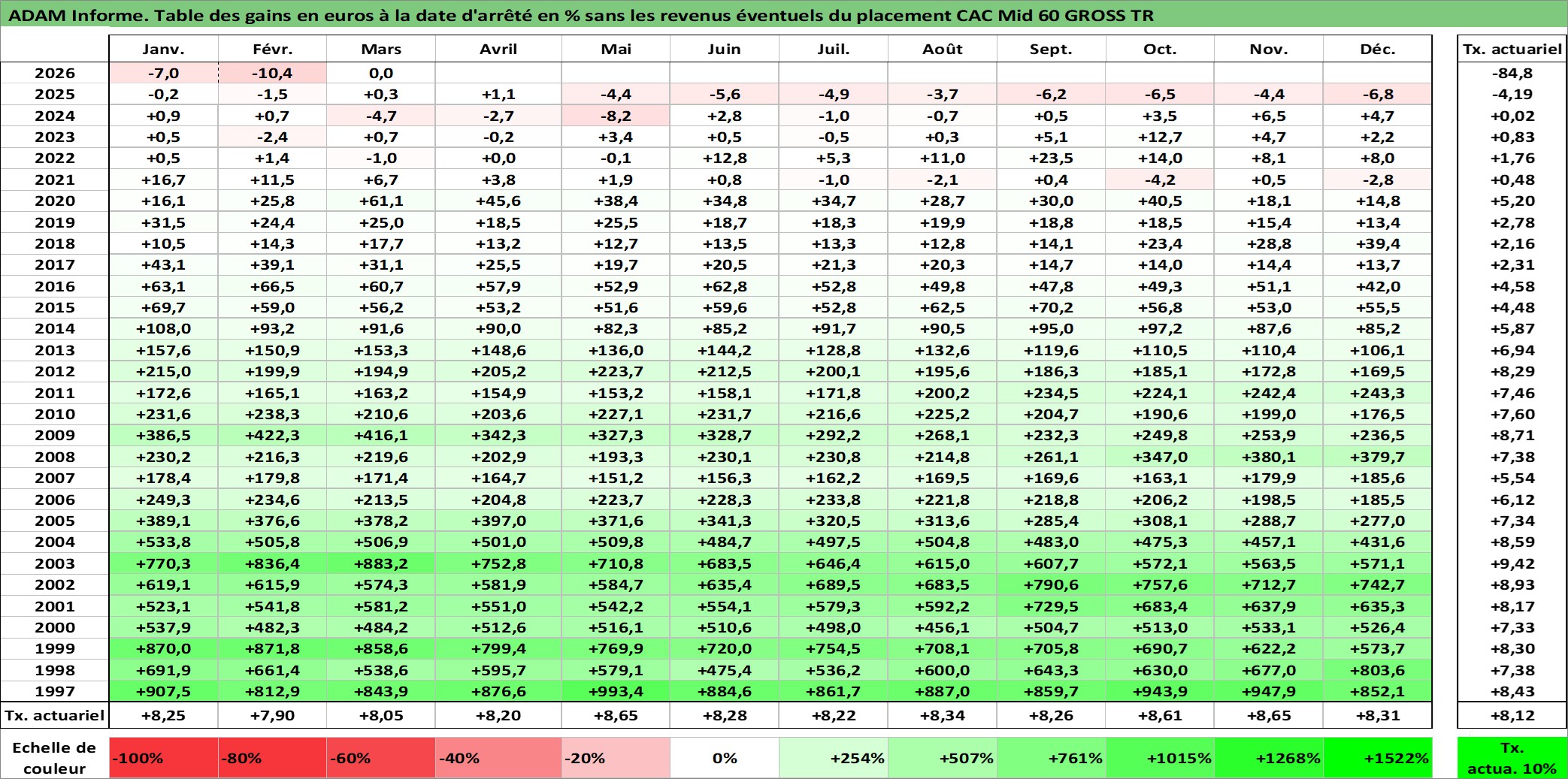
Task: Select the -60% color scale swatch
Action: (x=381, y=758)
